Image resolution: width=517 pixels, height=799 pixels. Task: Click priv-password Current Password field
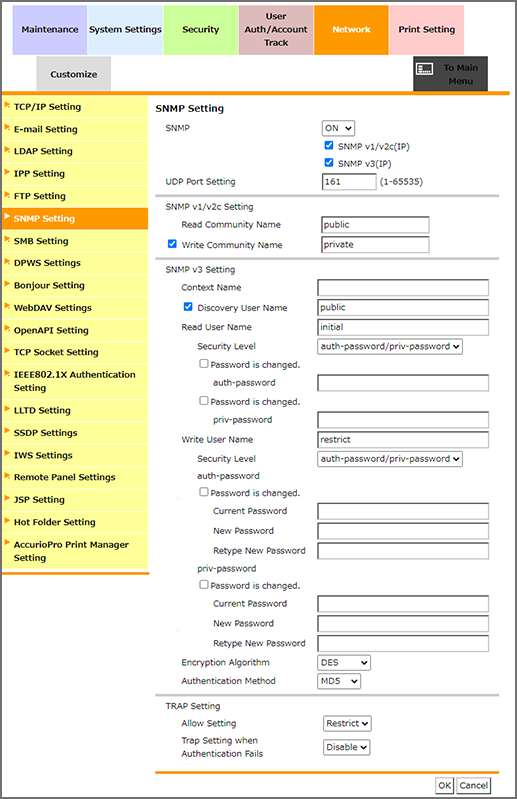(x=403, y=604)
